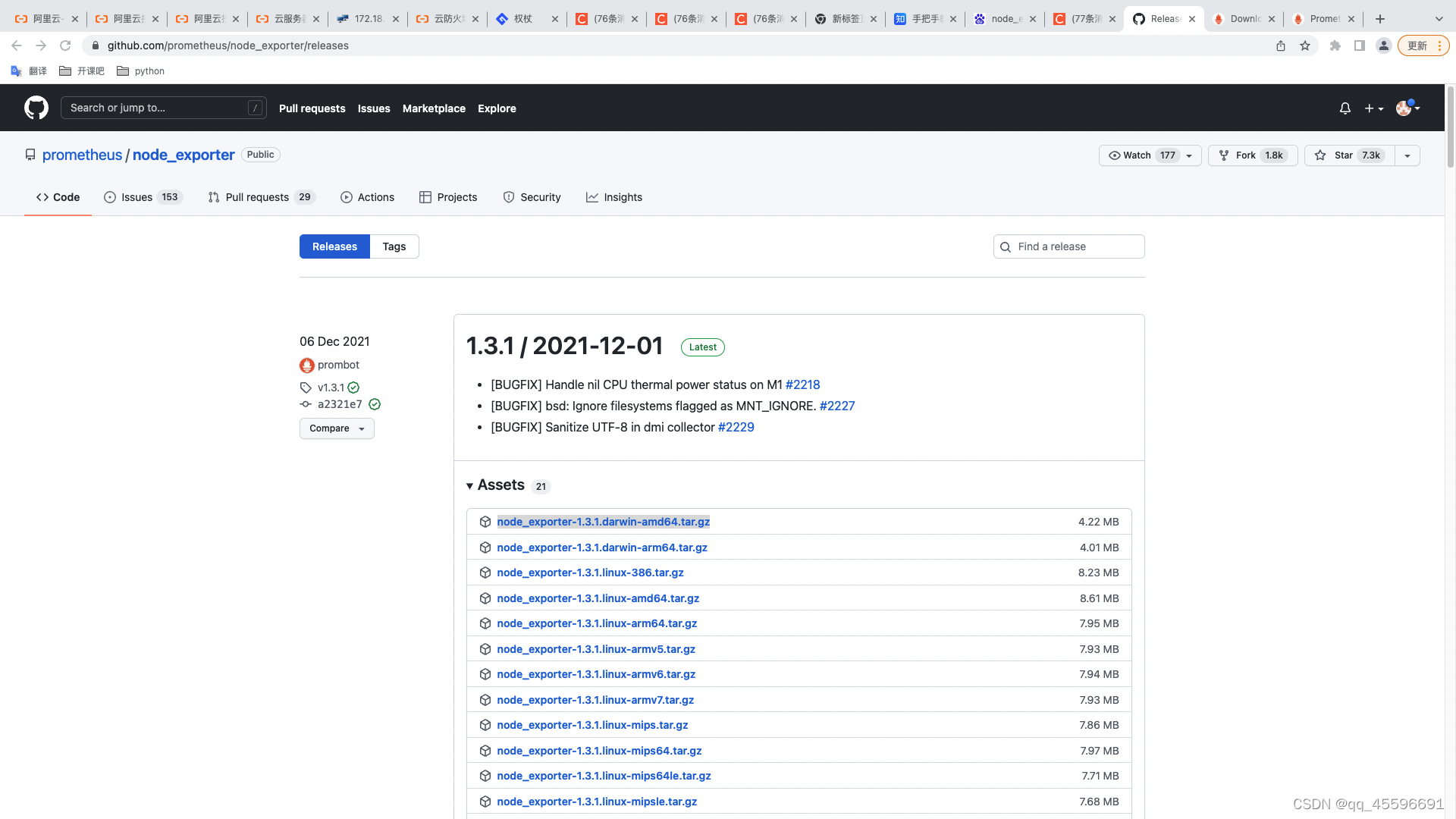Screen dimensions: 1456x819
Task: Download node_exporter-1.3.1.linux-armv5.tar.gz
Action: (596, 649)
